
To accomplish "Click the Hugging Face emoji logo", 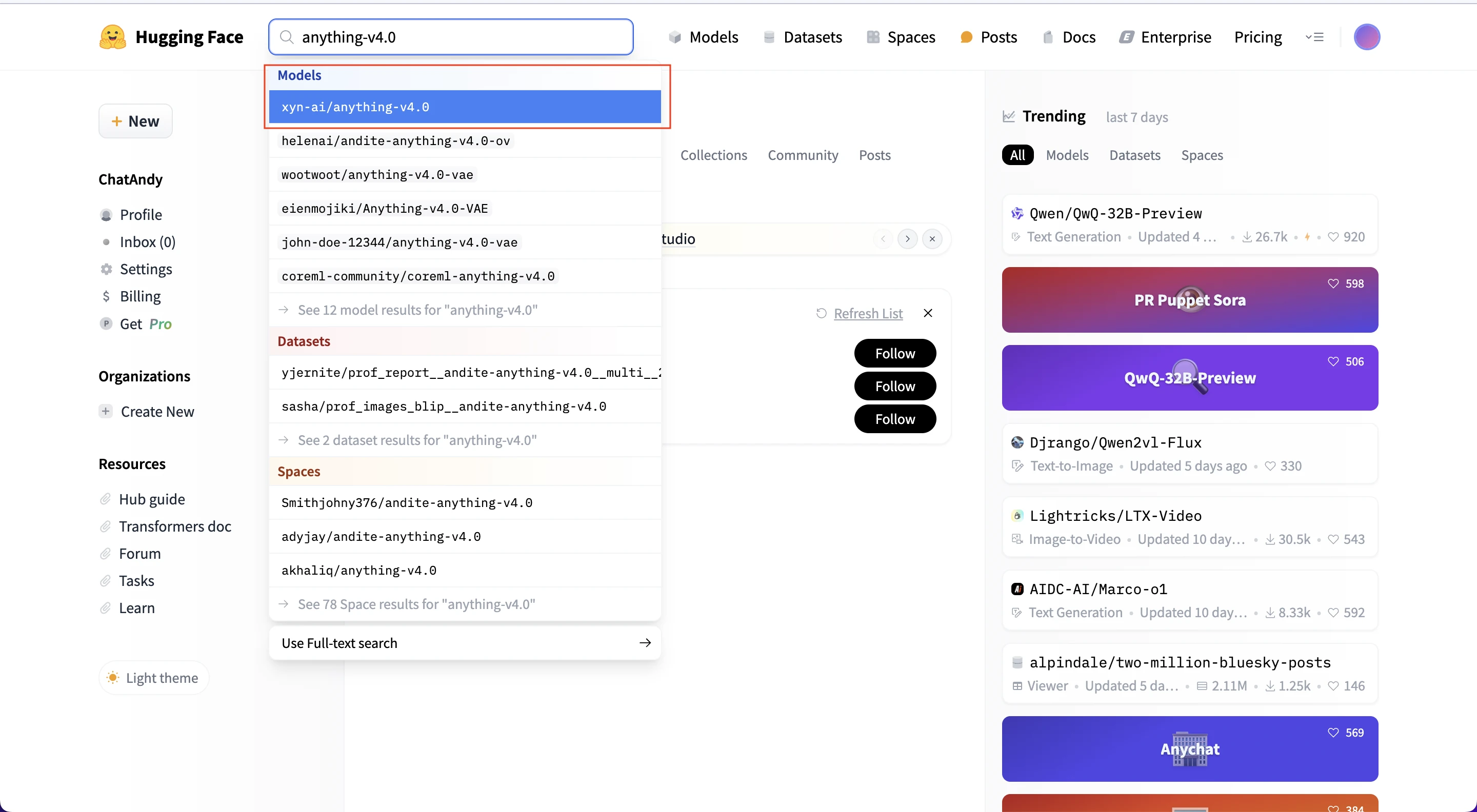I will pos(112,37).
